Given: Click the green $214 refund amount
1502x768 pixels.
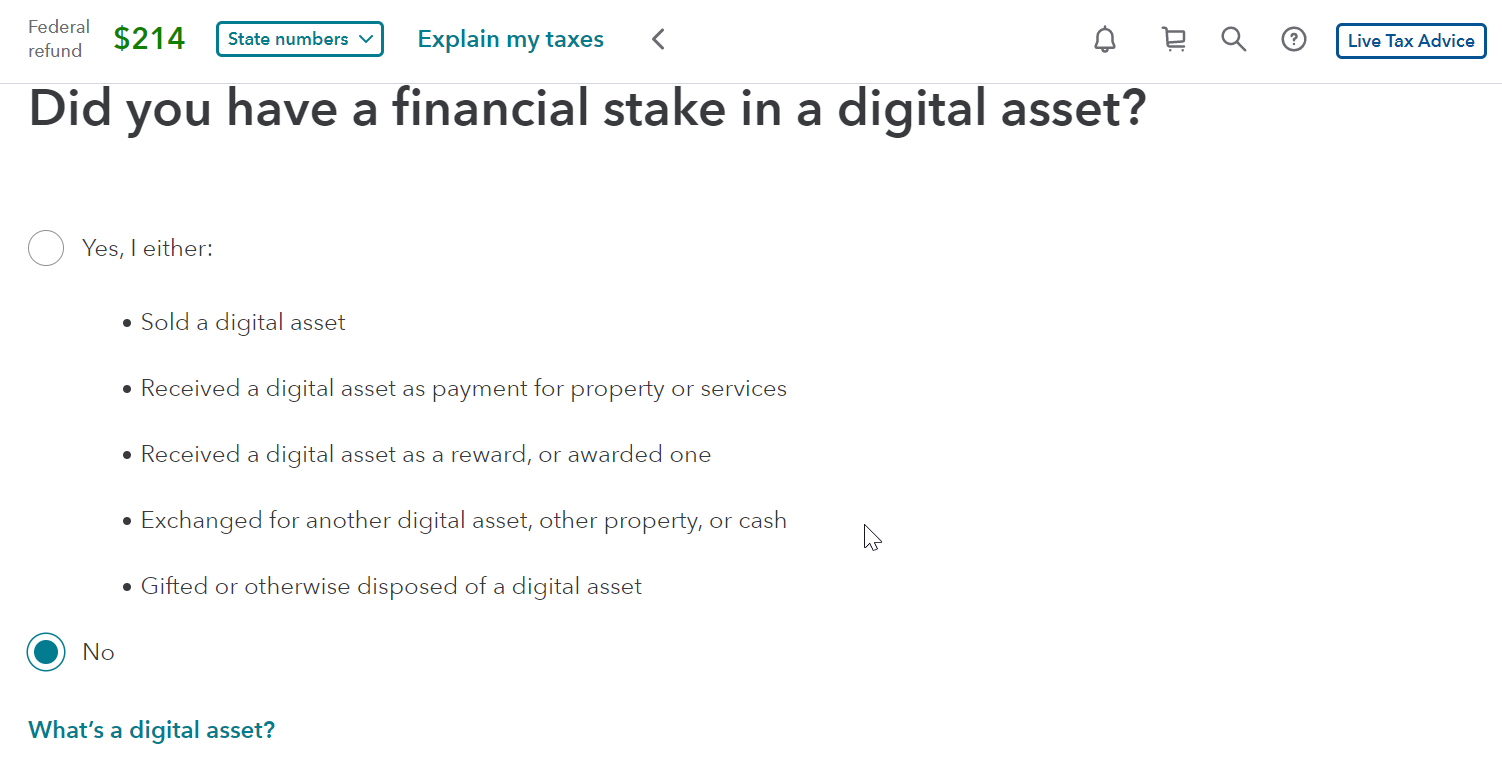Looking at the screenshot, I should click(x=149, y=39).
